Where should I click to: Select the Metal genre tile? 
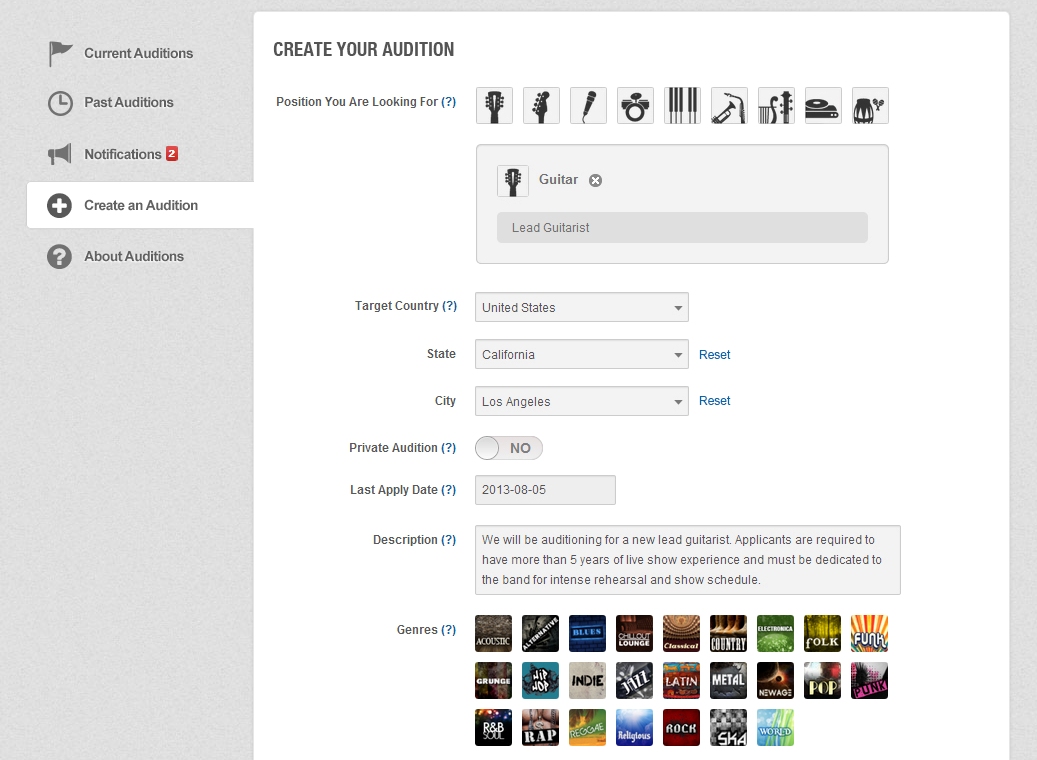pos(728,680)
